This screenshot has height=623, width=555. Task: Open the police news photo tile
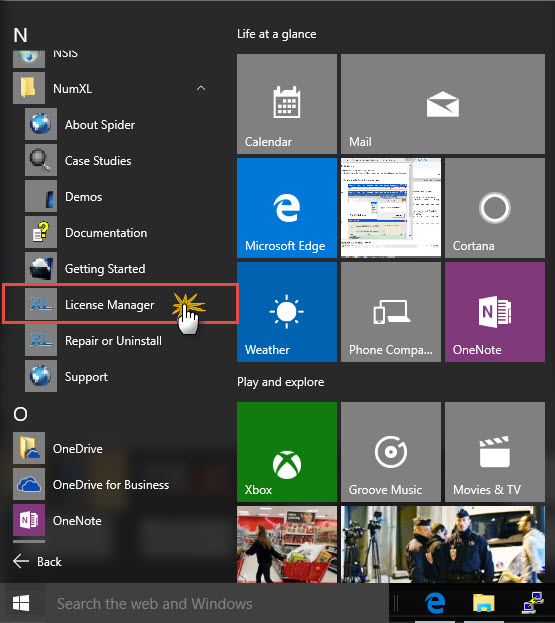pyautogui.click(x=443, y=545)
